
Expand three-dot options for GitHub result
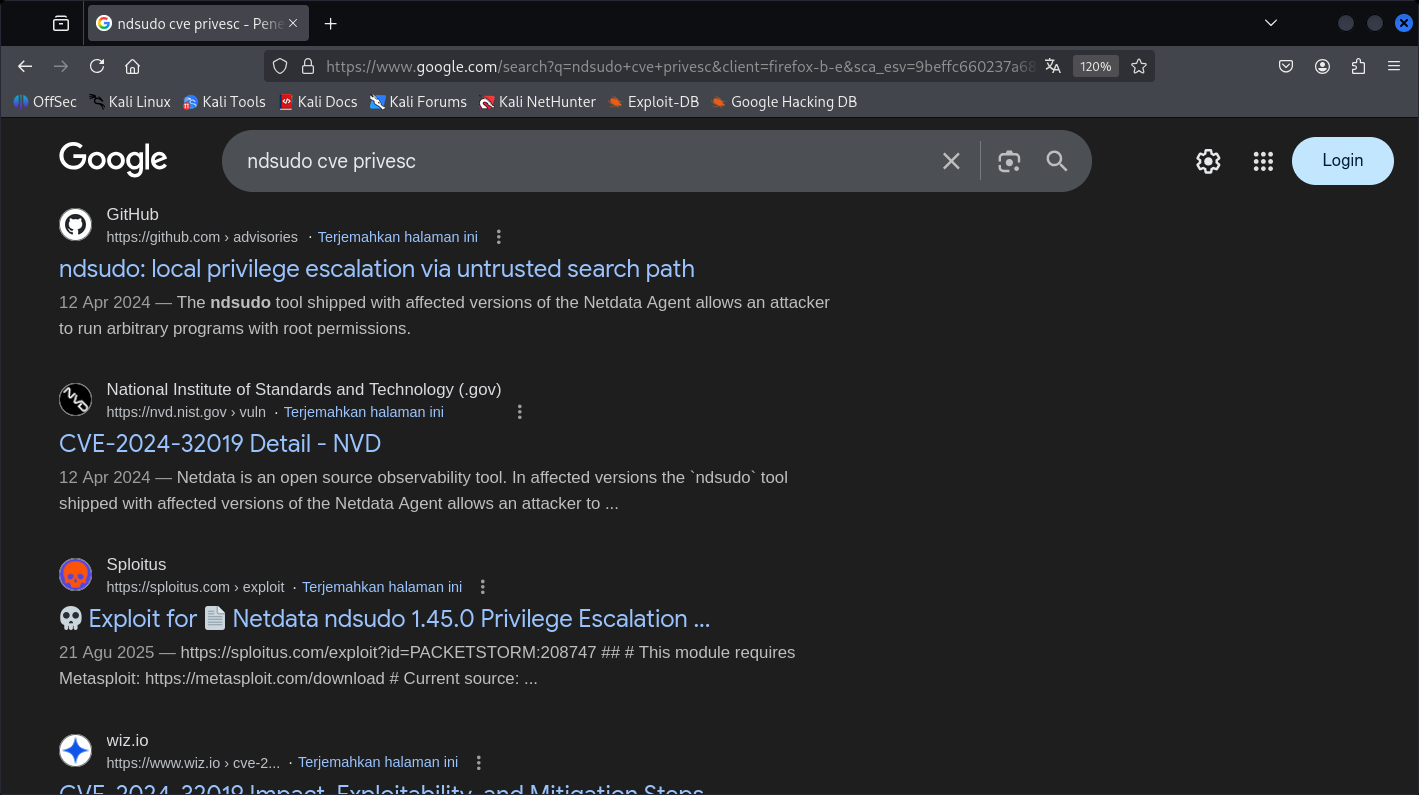[x=499, y=237]
